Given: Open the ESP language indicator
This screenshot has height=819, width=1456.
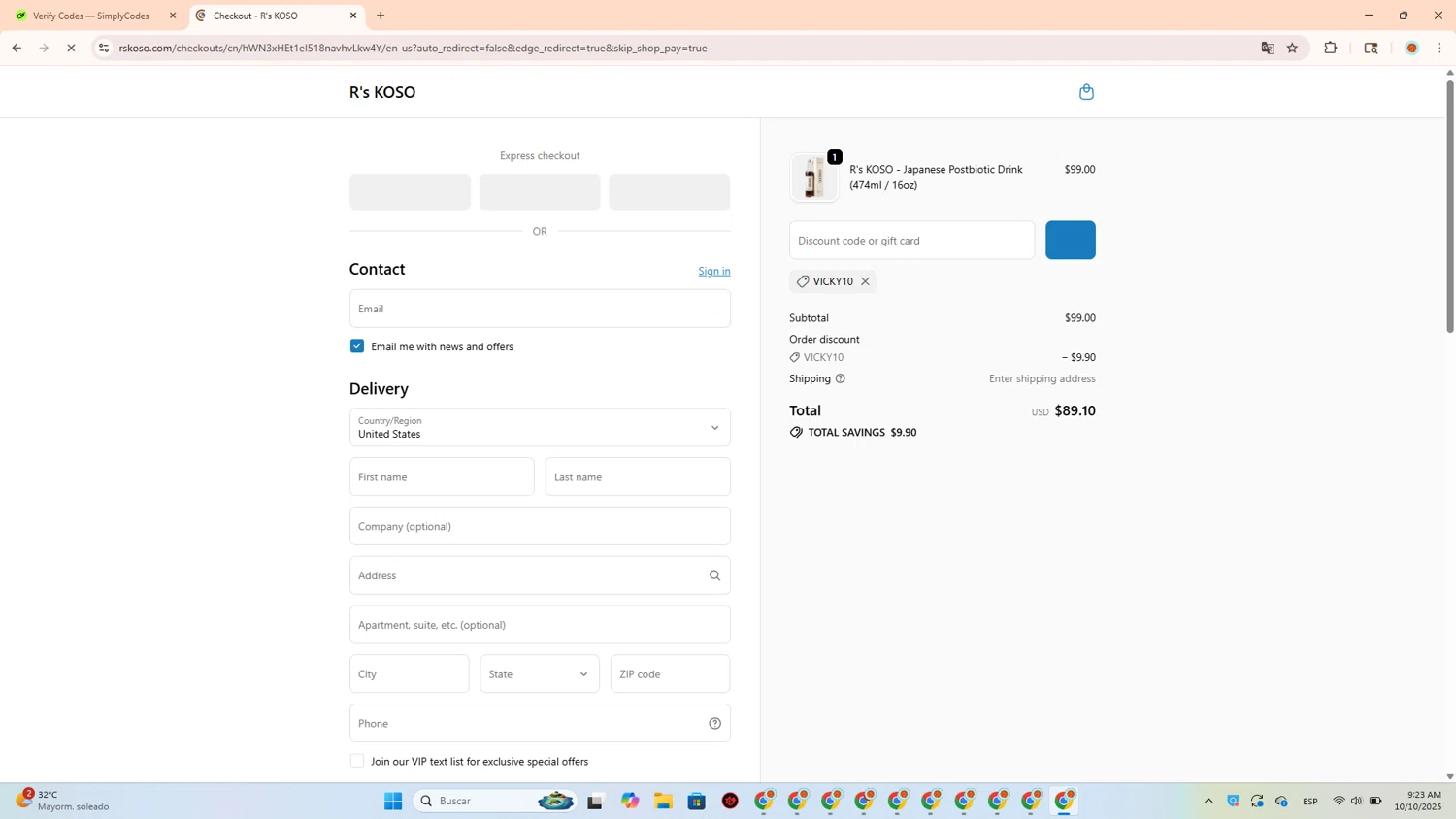Looking at the screenshot, I should (x=1310, y=801).
